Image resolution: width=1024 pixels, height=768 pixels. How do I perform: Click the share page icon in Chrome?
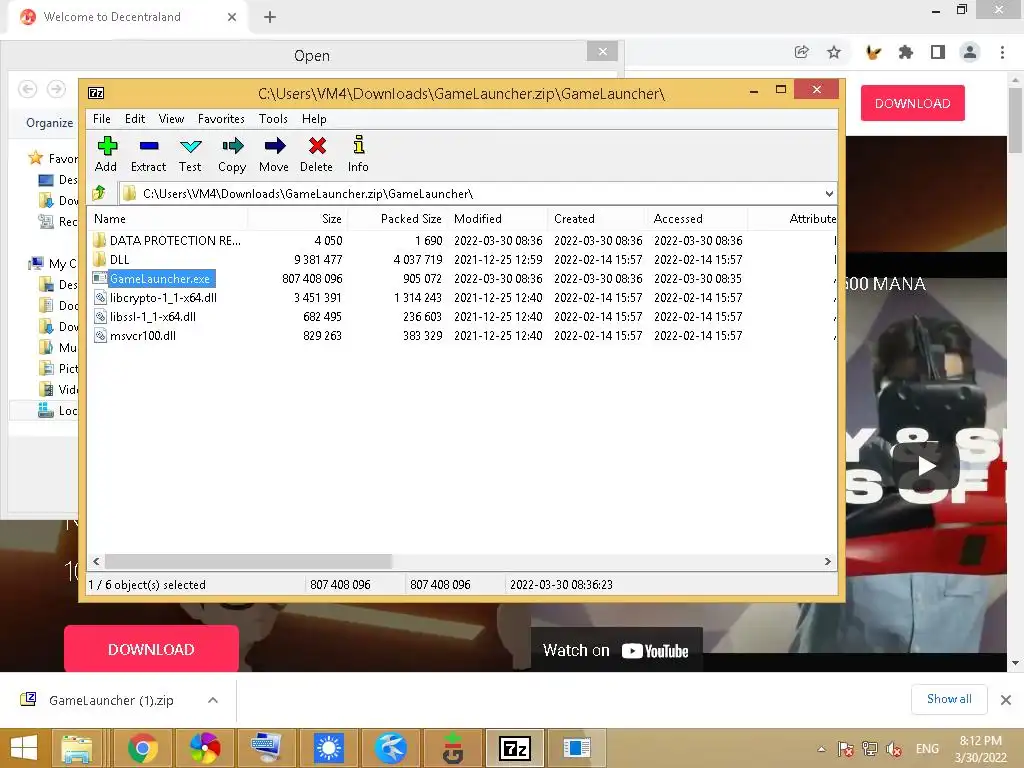pos(801,52)
